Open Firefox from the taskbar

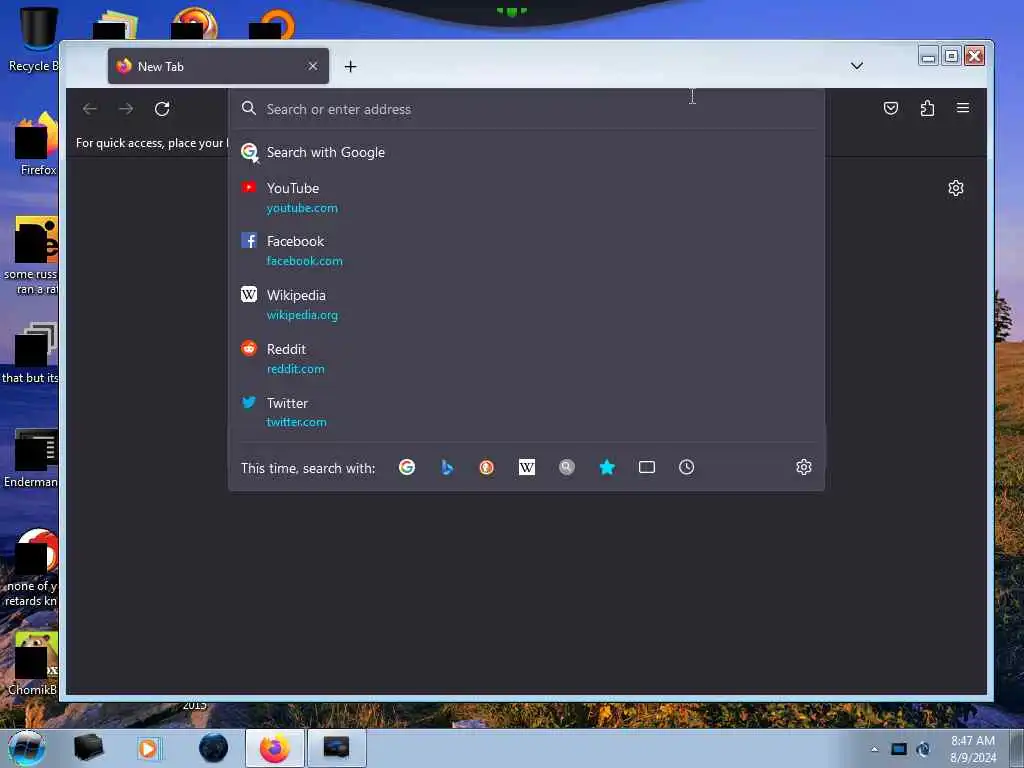[275, 748]
